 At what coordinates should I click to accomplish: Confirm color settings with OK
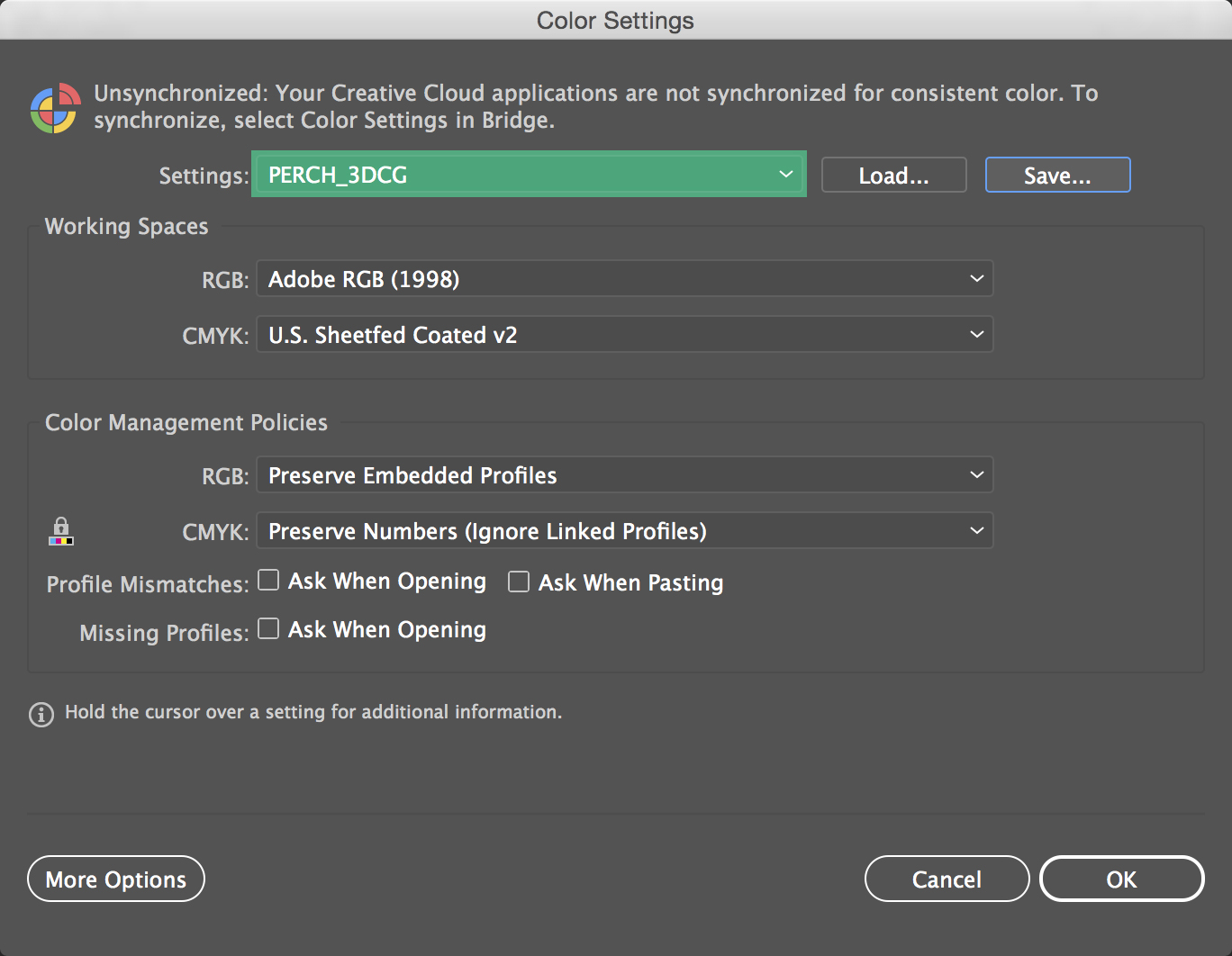(1121, 879)
